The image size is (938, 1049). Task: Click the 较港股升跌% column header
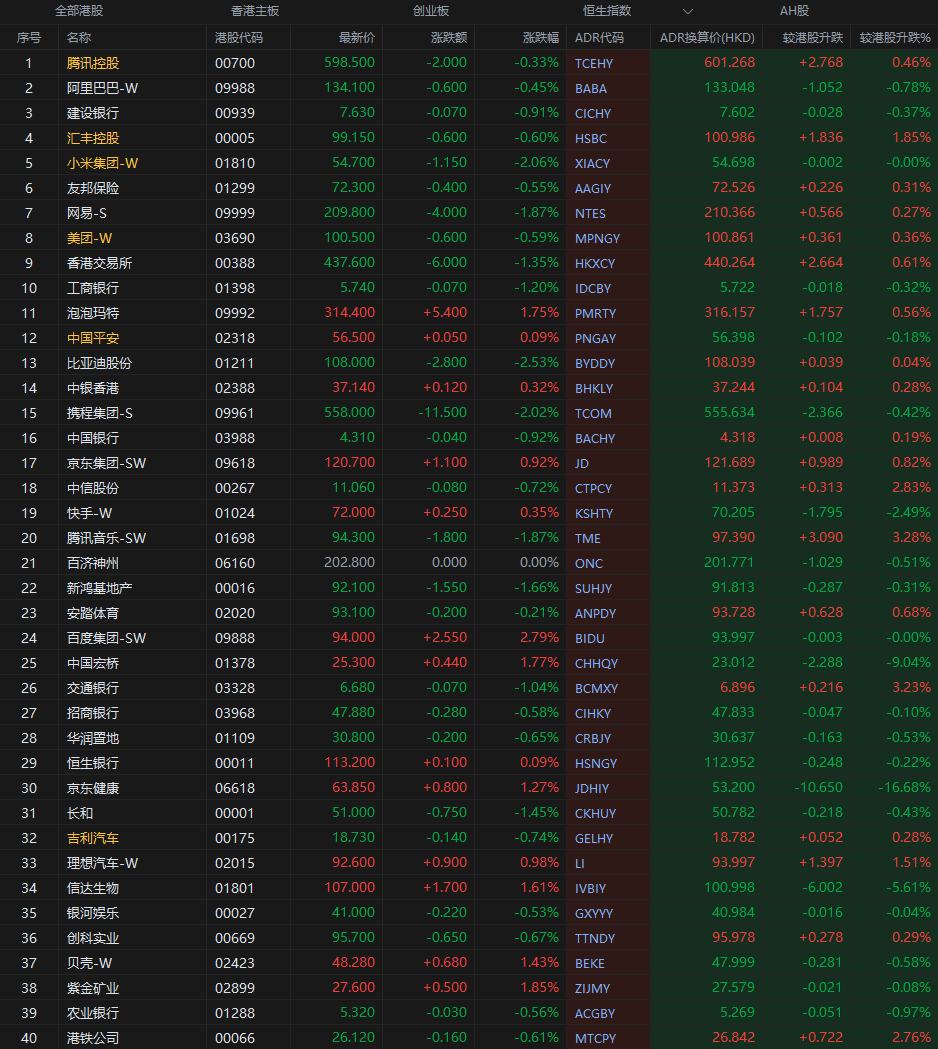(x=894, y=37)
